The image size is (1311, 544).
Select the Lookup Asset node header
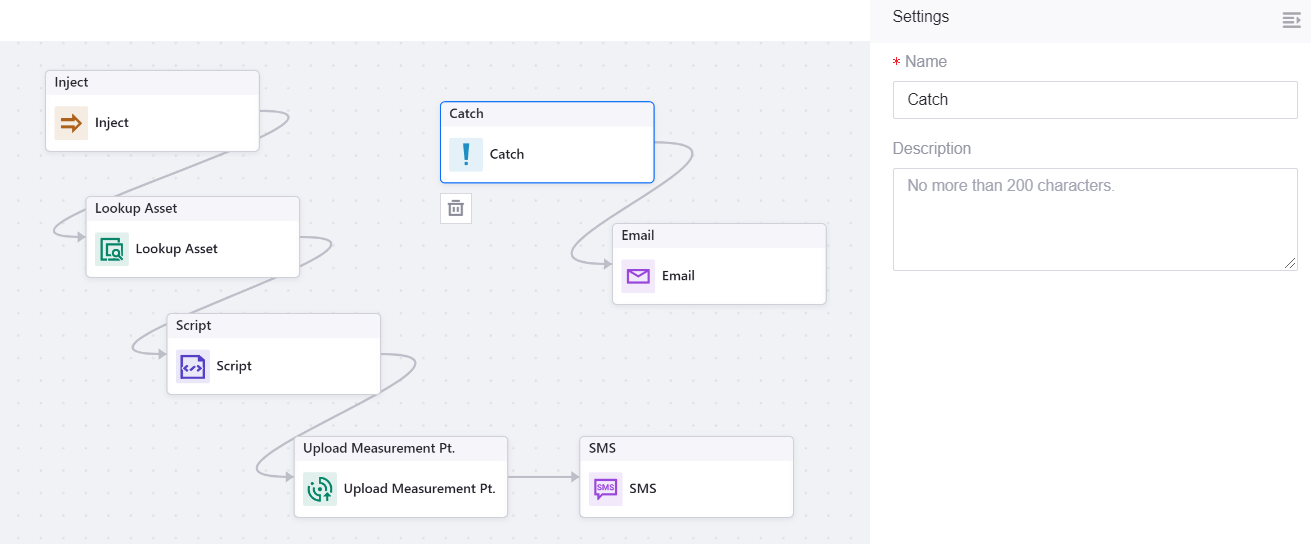pyautogui.click(x=192, y=209)
